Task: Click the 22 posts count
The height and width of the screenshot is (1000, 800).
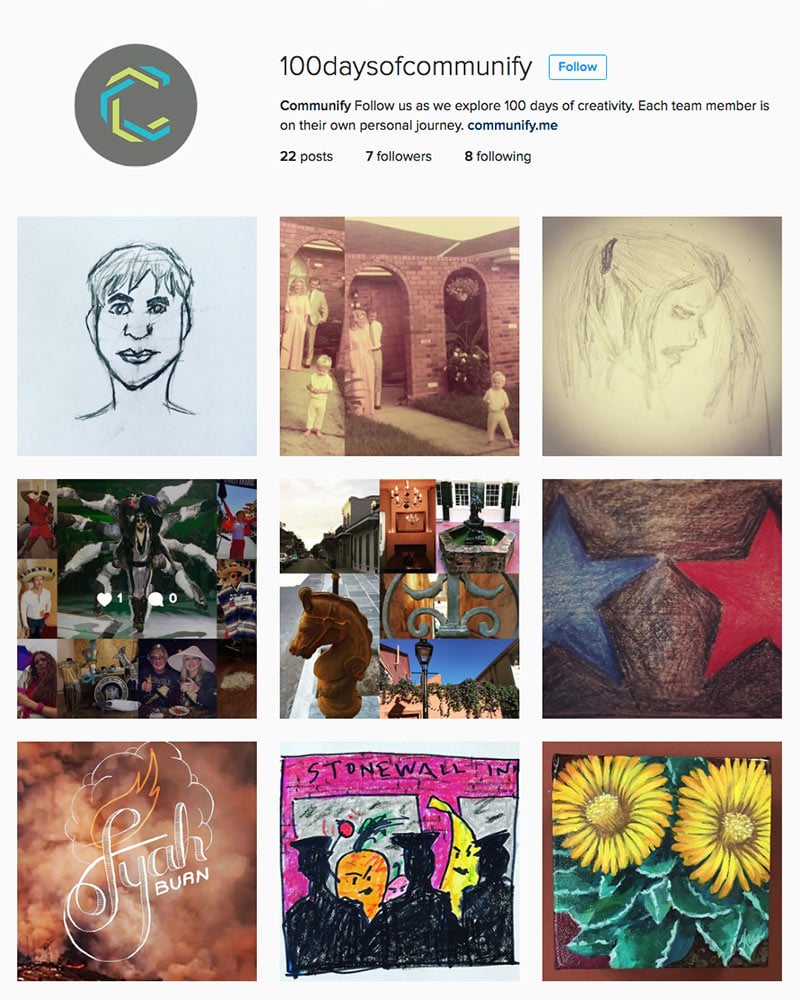Action: coord(306,156)
